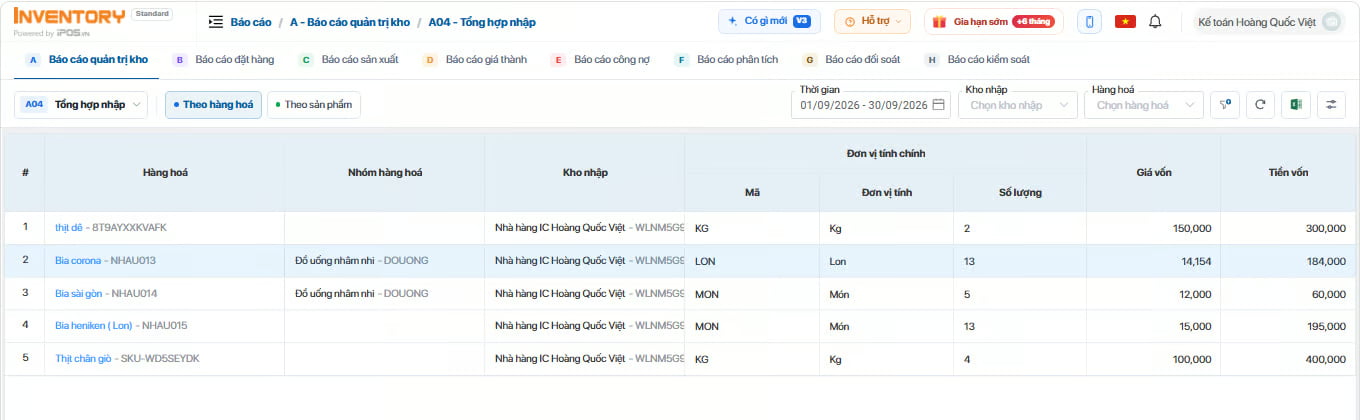
Task: Click the Kho nhập column header
Action: tap(585, 173)
